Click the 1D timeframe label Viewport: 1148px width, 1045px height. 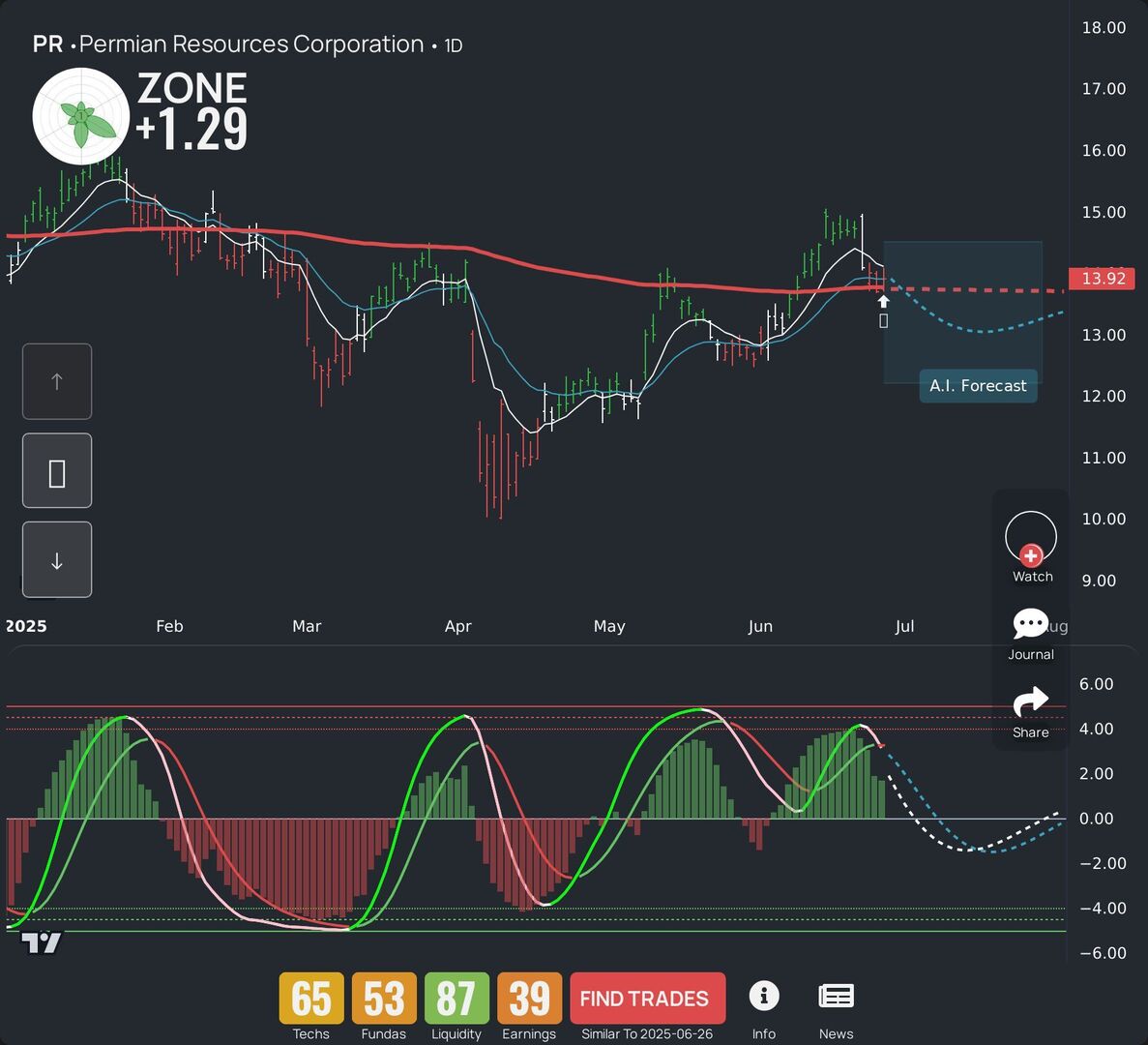454,46
